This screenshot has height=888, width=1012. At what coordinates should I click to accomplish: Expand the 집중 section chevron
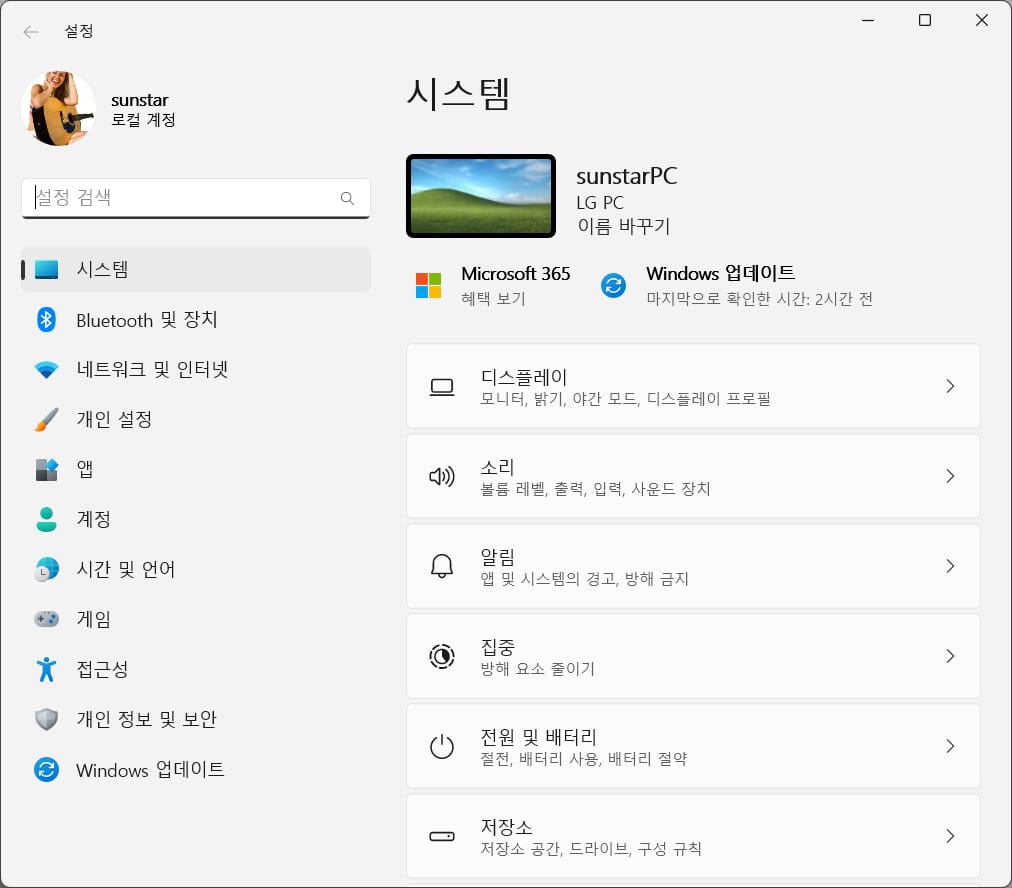click(x=949, y=656)
